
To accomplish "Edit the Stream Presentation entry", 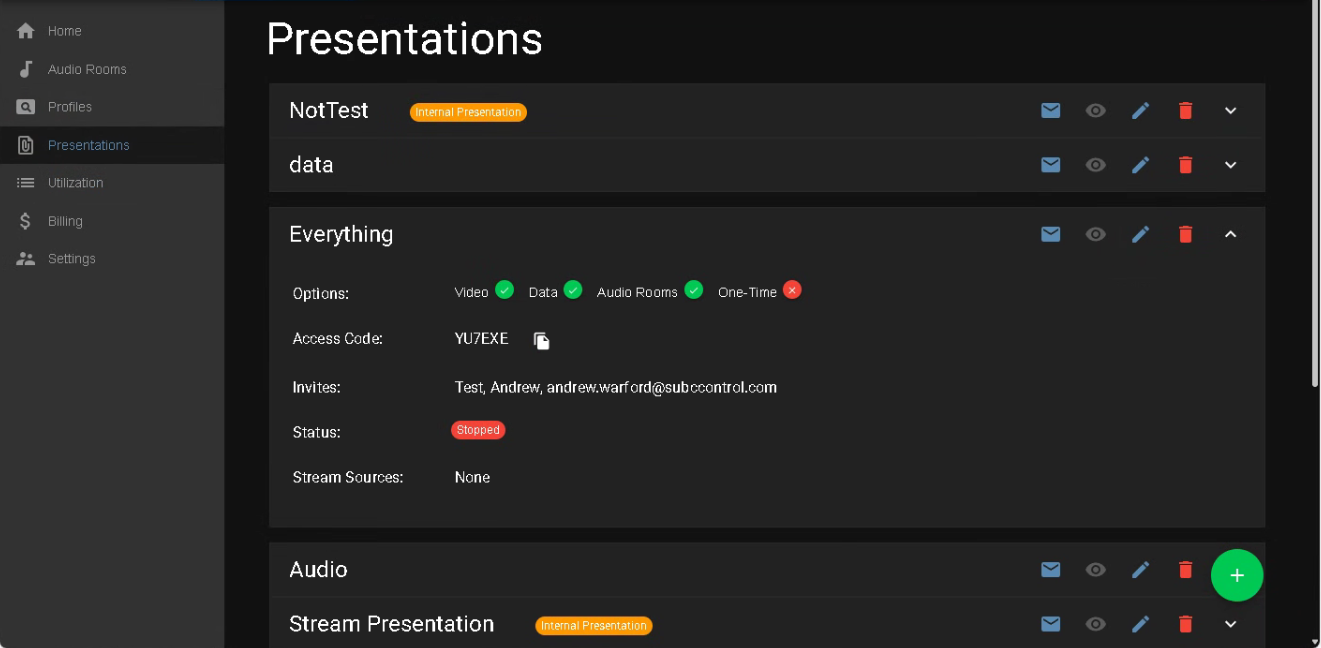I will coord(1140,624).
